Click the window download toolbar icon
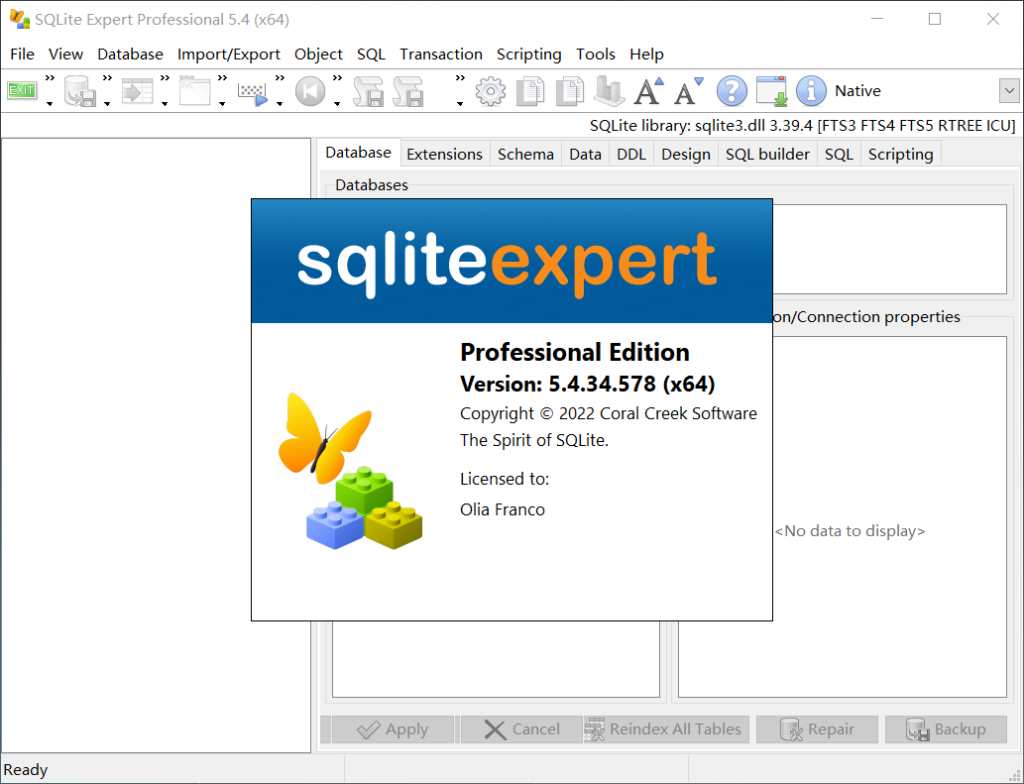Viewport: 1024px width, 784px height. [x=771, y=91]
